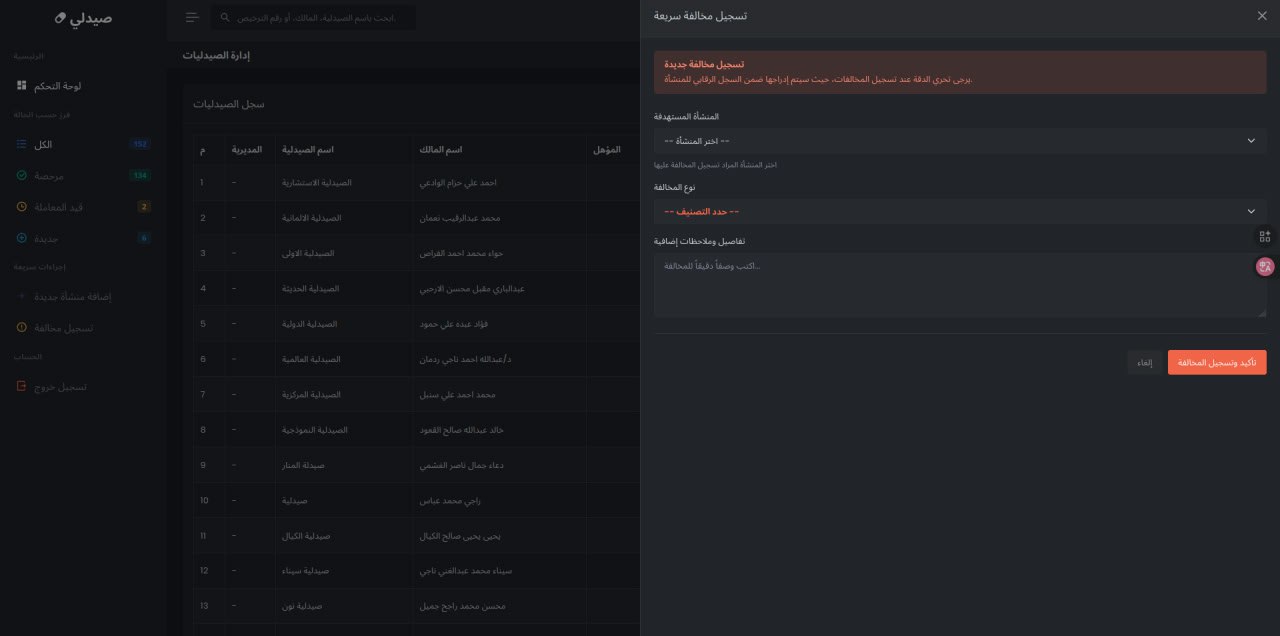The height and width of the screenshot is (636, 1280).
Task: Click the additional details notes textarea
Action: coord(960,285)
